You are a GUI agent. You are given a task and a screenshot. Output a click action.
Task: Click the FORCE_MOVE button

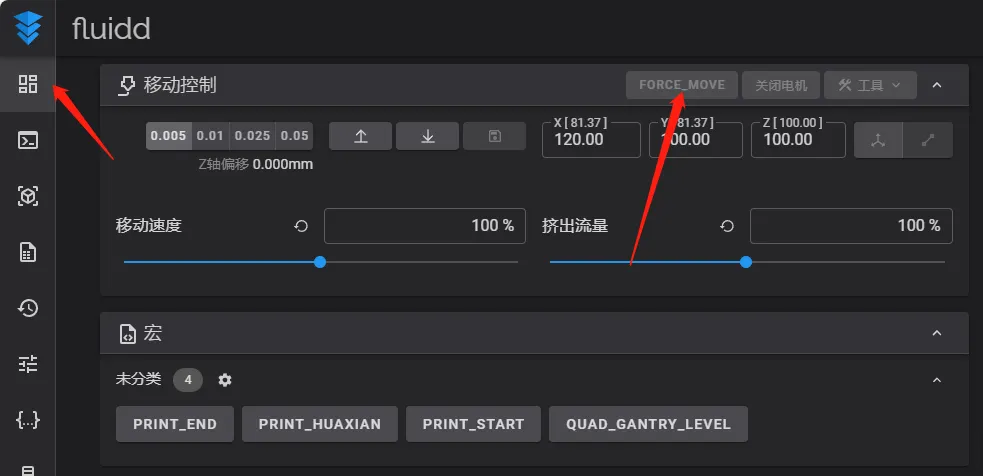682,85
